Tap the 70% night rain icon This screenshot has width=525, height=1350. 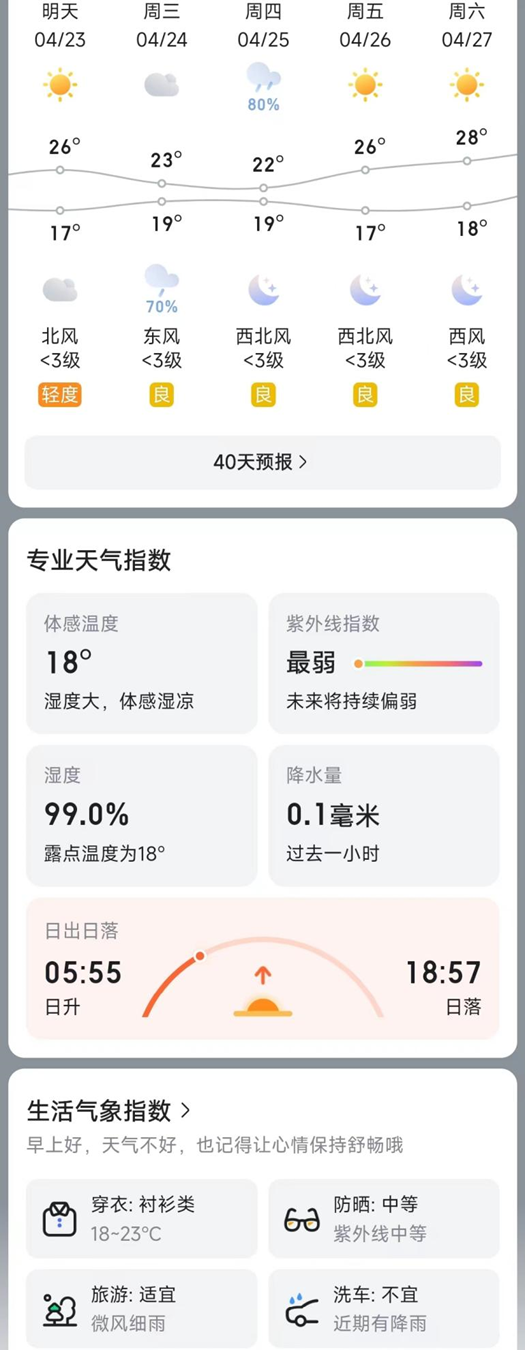[x=162, y=289]
